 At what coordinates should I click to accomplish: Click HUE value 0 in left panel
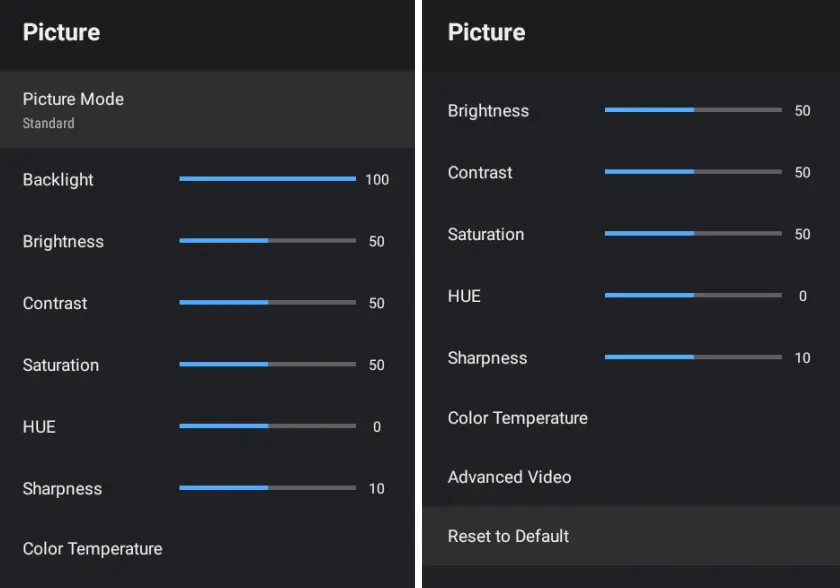(x=377, y=427)
